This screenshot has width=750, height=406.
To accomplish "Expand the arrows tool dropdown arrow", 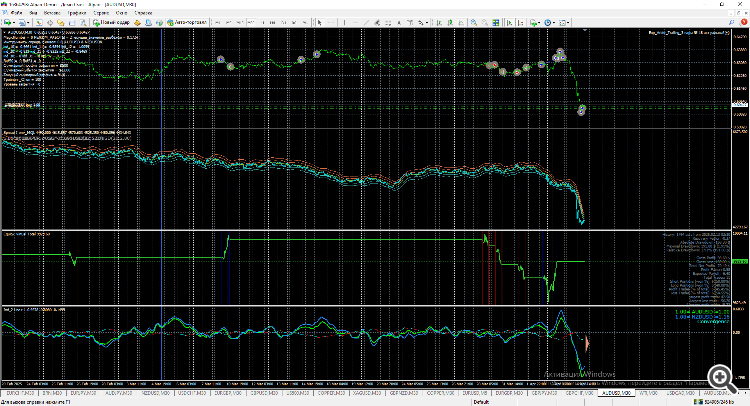I will tap(427, 22).
